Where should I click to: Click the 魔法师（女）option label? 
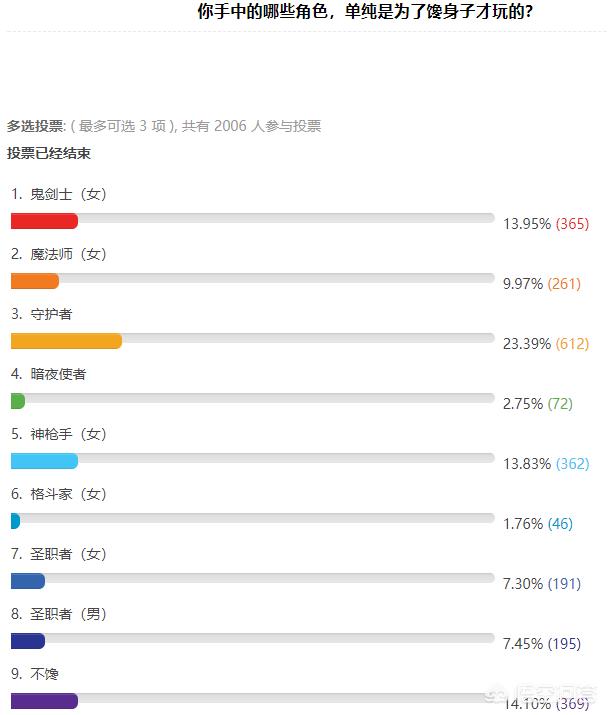(68, 254)
